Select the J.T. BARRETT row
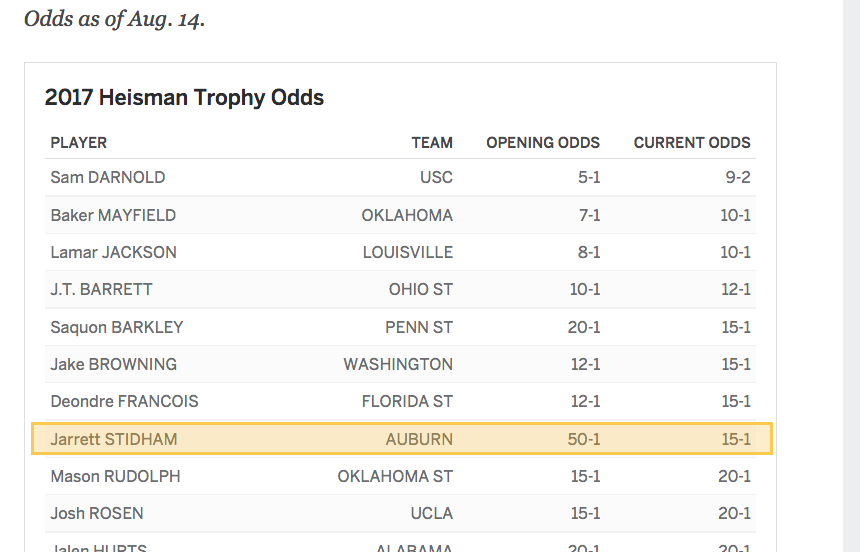The height and width of the screenshot is (552, 860). pyautogui.click(x=400, y=289)
